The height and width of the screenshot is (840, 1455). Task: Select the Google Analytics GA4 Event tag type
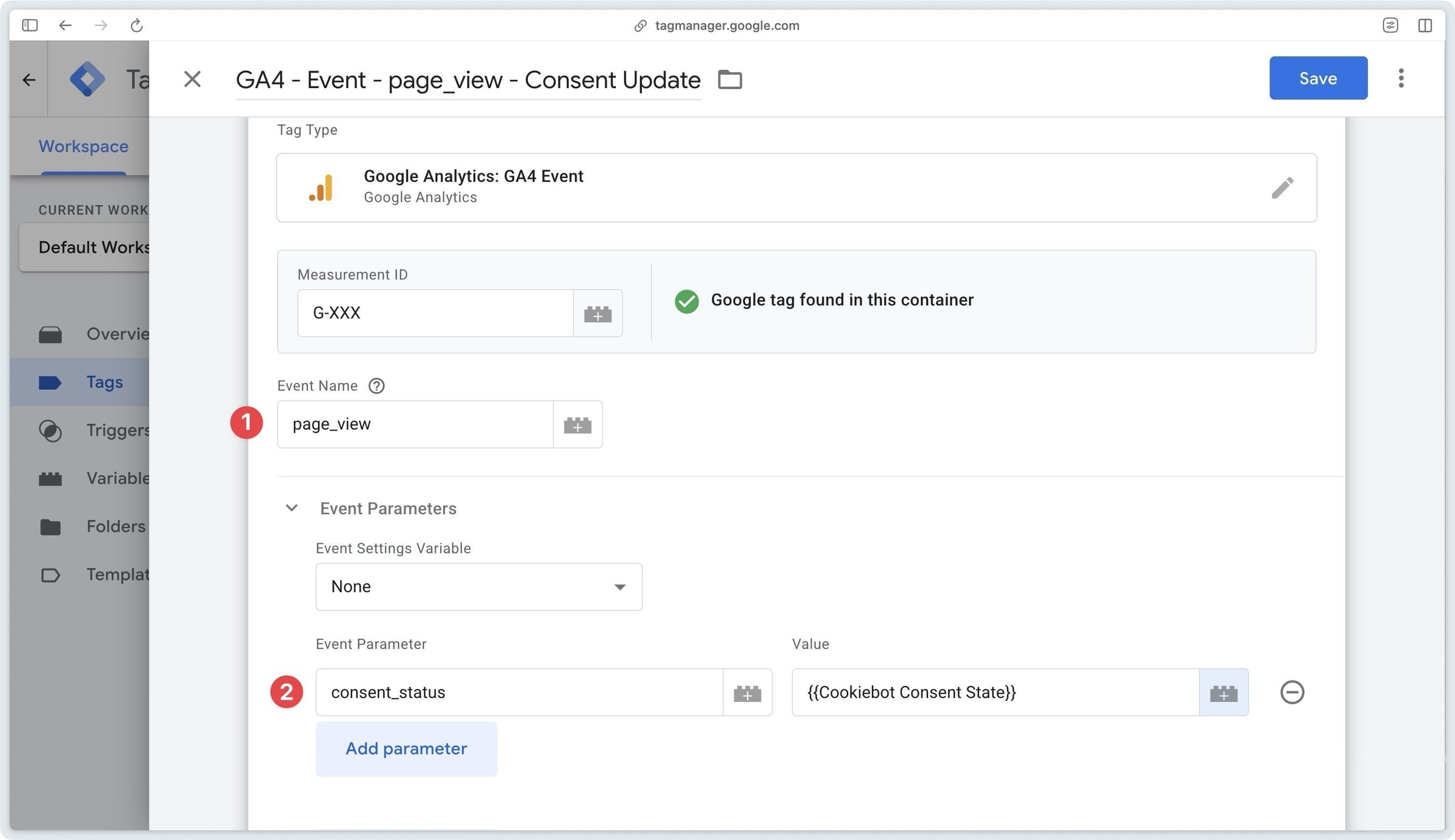[x=797, y=187]
